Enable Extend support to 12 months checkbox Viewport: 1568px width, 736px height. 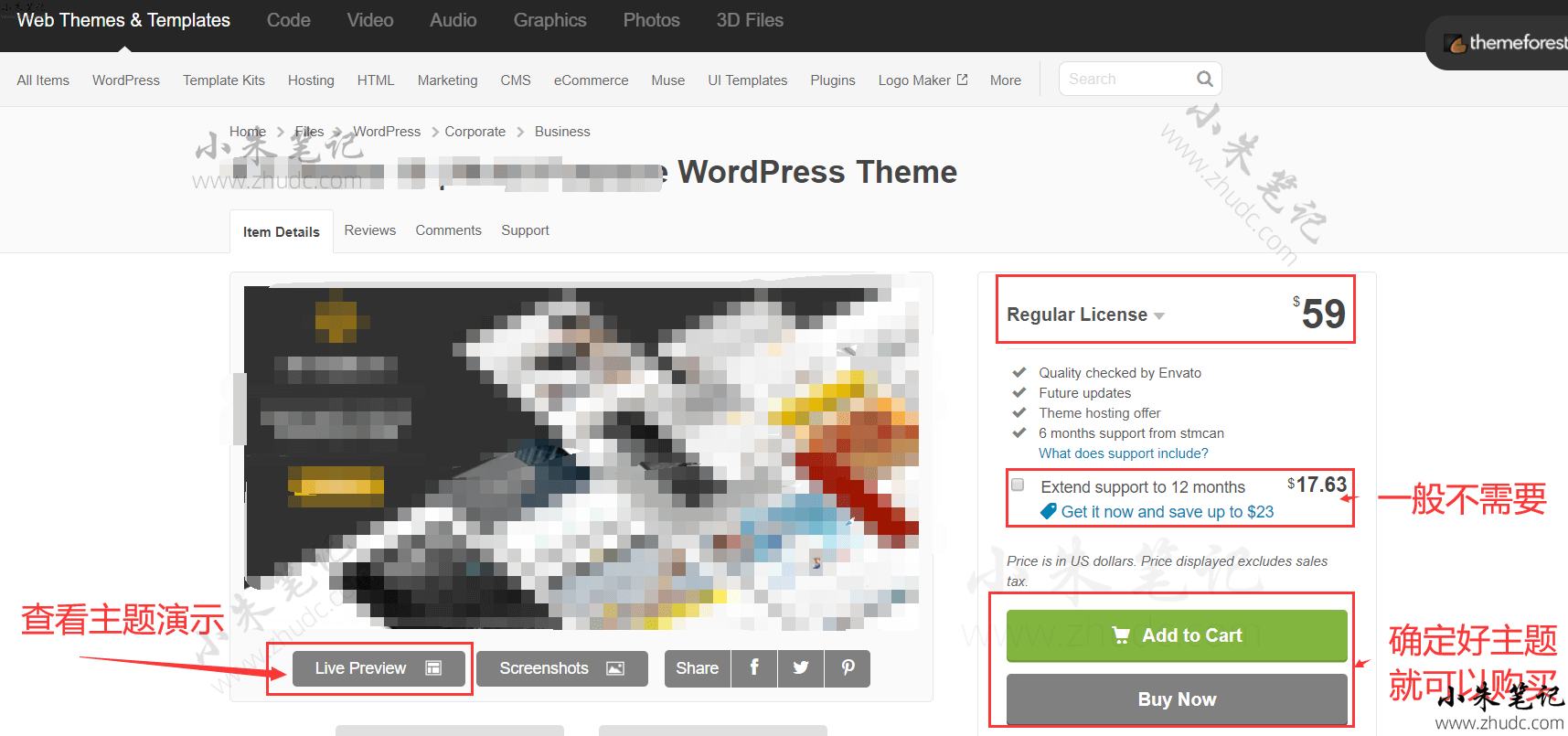click(x=1018, y=485)
